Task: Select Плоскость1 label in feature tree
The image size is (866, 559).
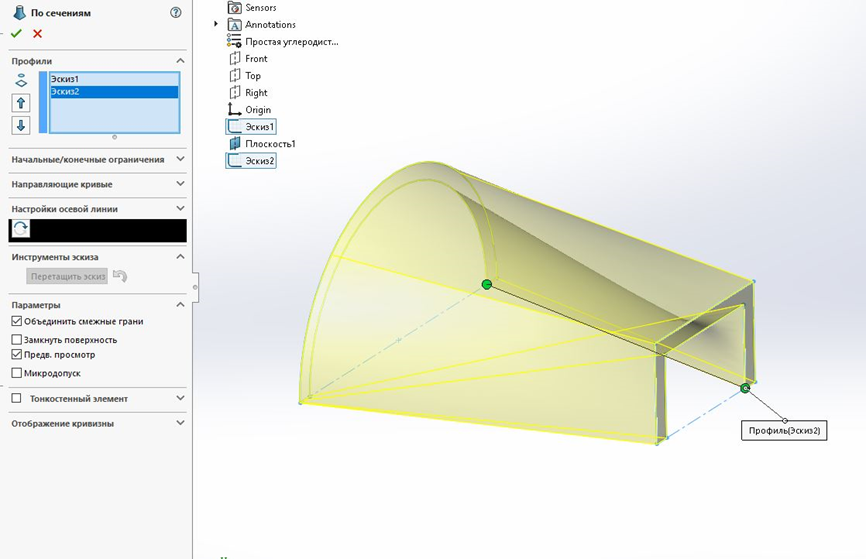Action: [270, 144]
